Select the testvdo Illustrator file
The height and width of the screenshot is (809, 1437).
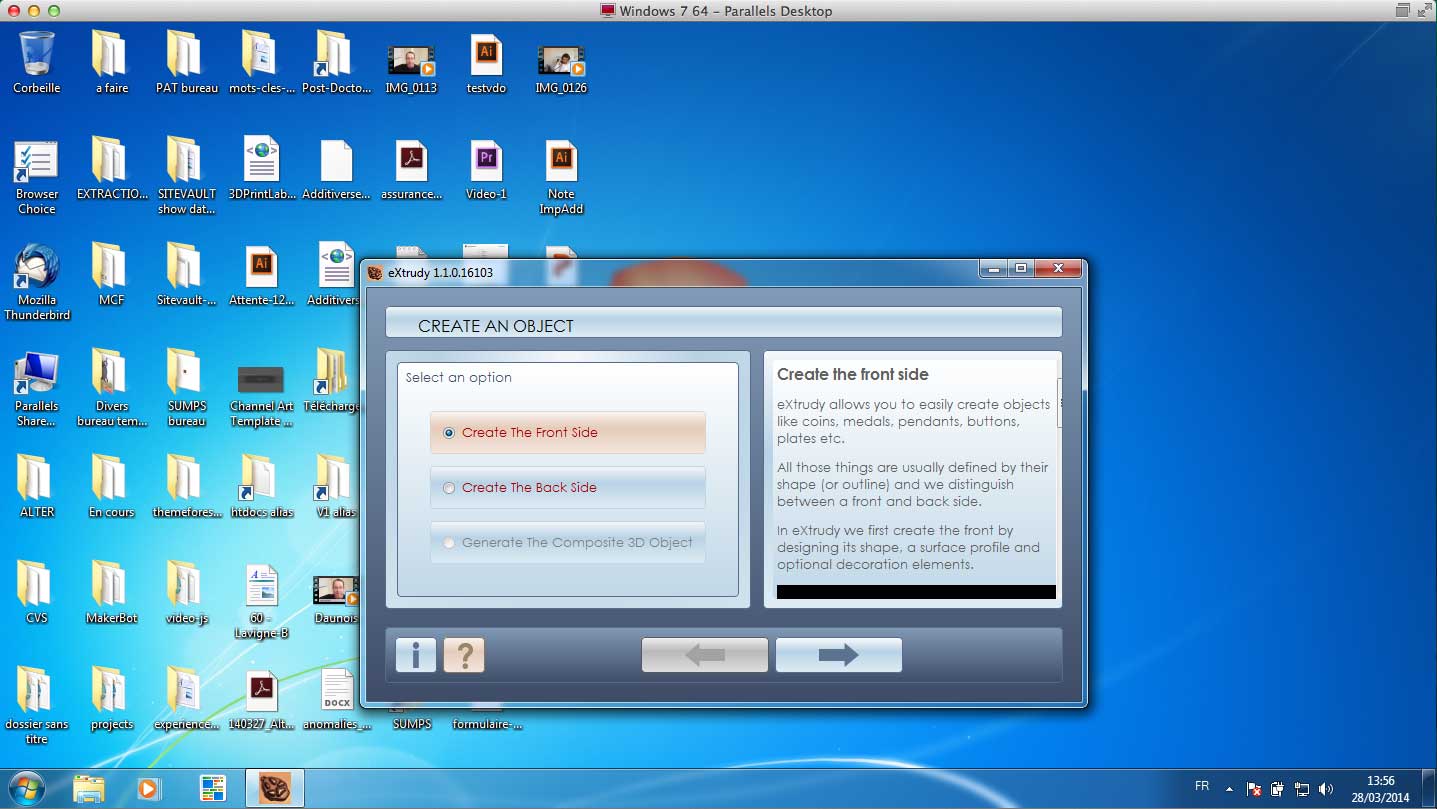coord(486,63)
